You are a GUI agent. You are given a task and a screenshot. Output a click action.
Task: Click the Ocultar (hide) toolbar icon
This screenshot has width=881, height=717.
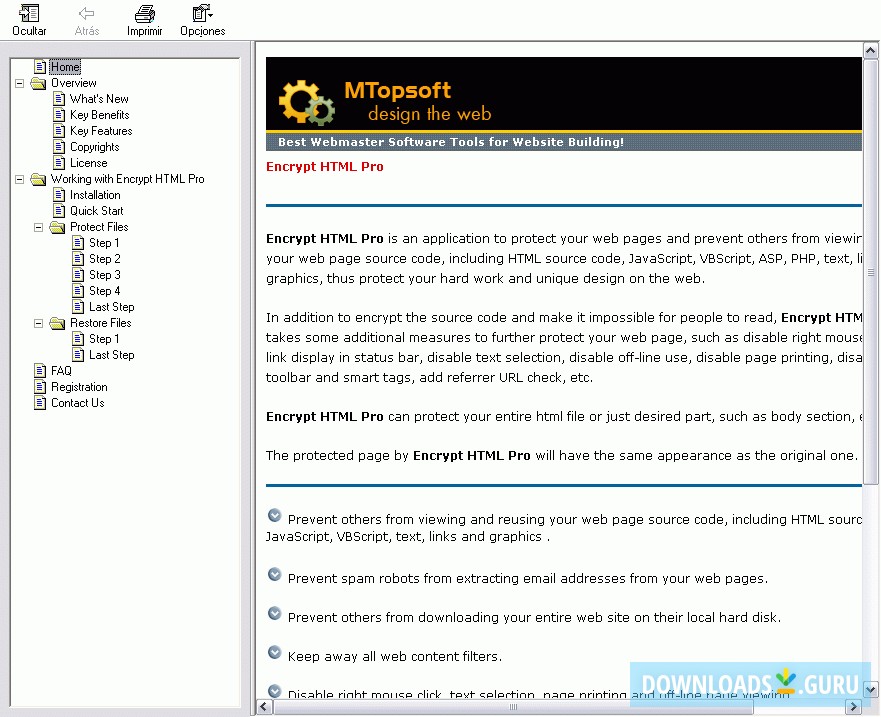29,13
